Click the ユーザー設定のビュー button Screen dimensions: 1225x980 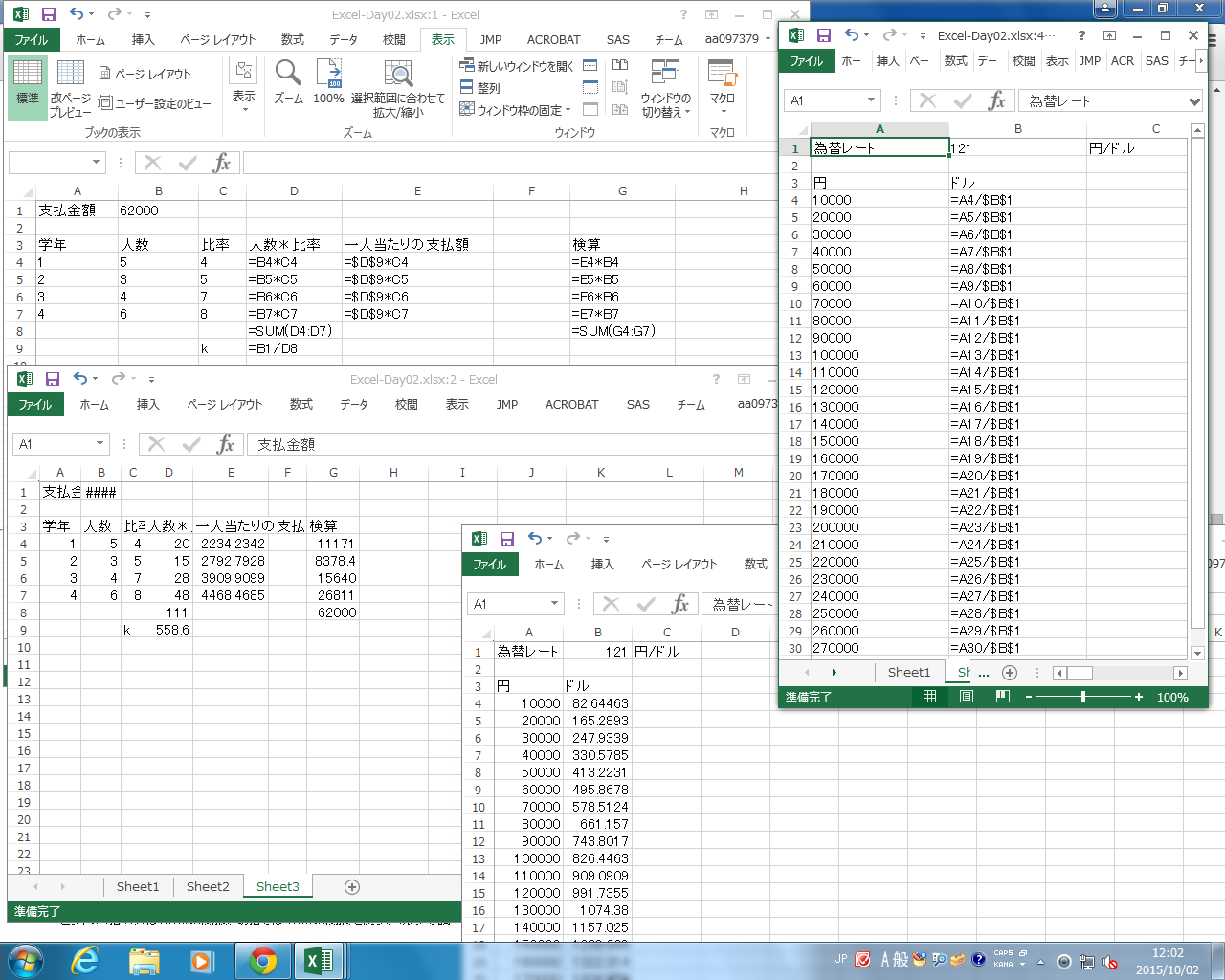pyautogui.click(x=155, y=103)
